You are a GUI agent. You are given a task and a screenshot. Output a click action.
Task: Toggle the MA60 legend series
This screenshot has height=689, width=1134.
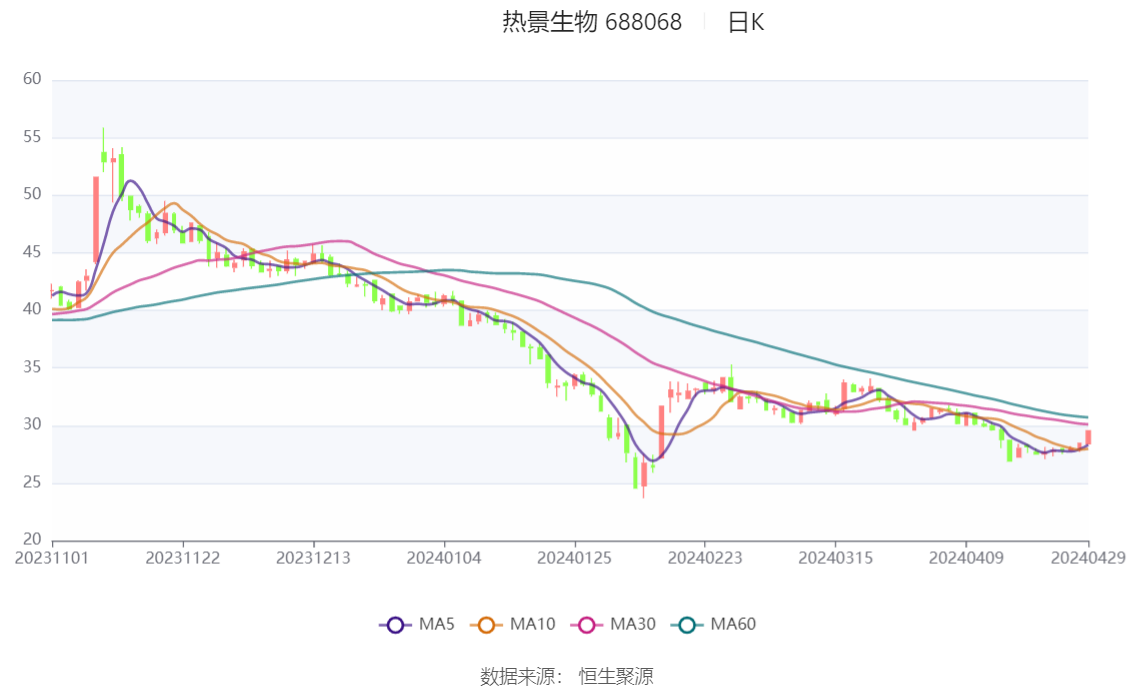coord(714,625)
